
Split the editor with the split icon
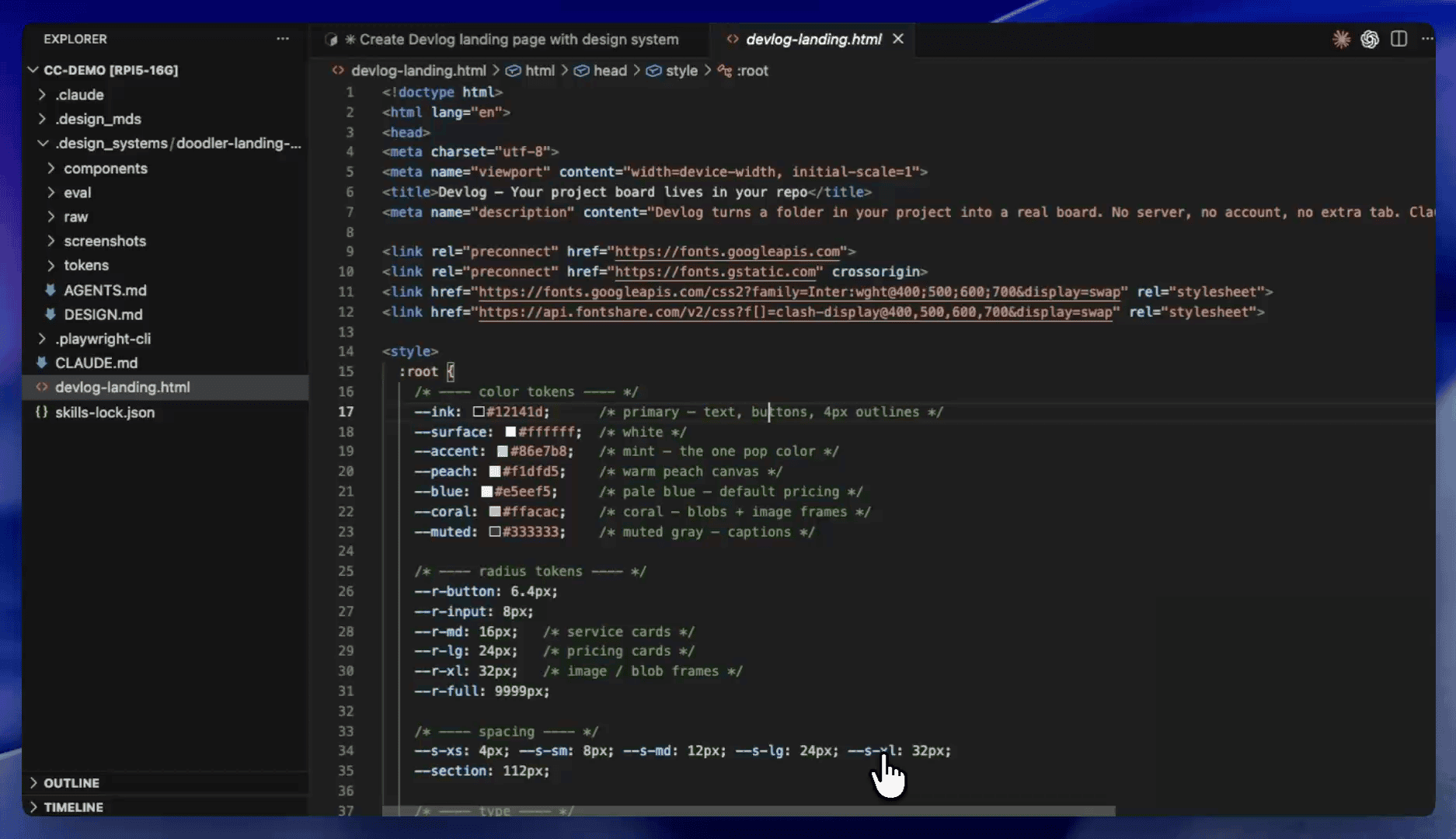(x=1399, y=39)
